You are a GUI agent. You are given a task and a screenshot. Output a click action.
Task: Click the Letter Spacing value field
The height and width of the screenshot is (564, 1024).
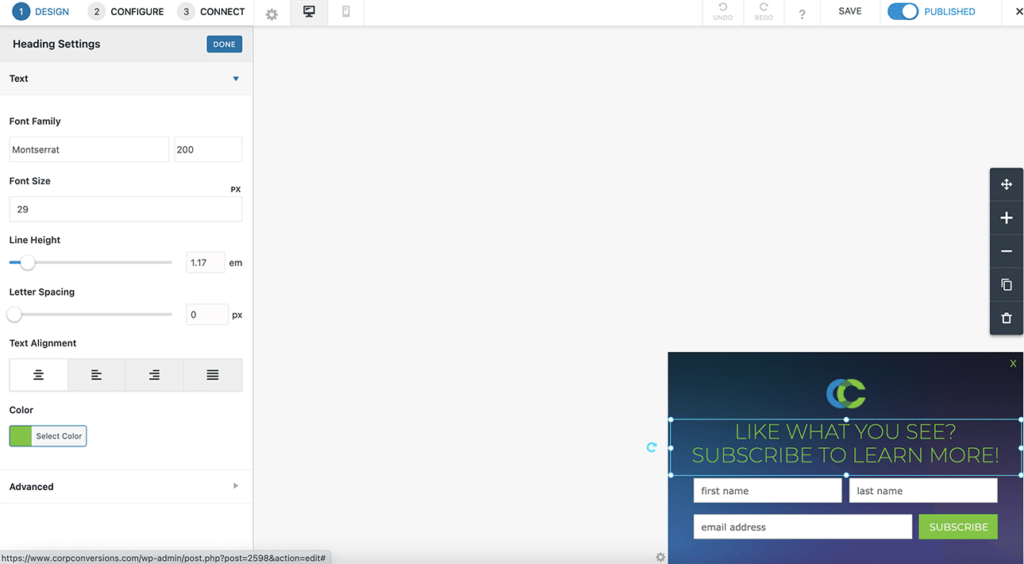coord(207,315)
